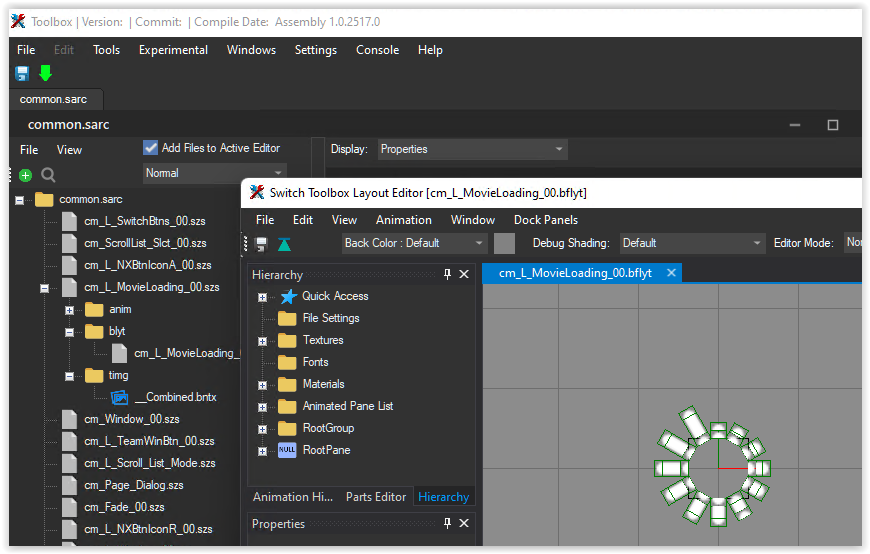This screenshot has width=870, height=554.
Task: Click the loading spinner layout in viewport
Action: coord(712,466)
